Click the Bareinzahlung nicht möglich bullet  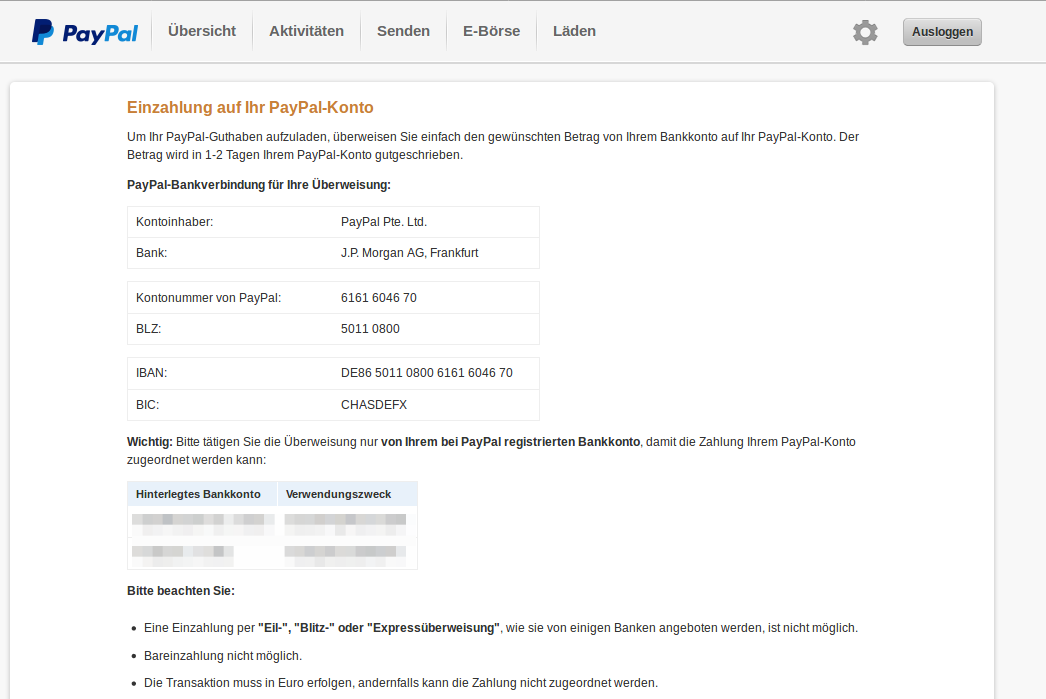pyautogui.click(x=223, y=656)
